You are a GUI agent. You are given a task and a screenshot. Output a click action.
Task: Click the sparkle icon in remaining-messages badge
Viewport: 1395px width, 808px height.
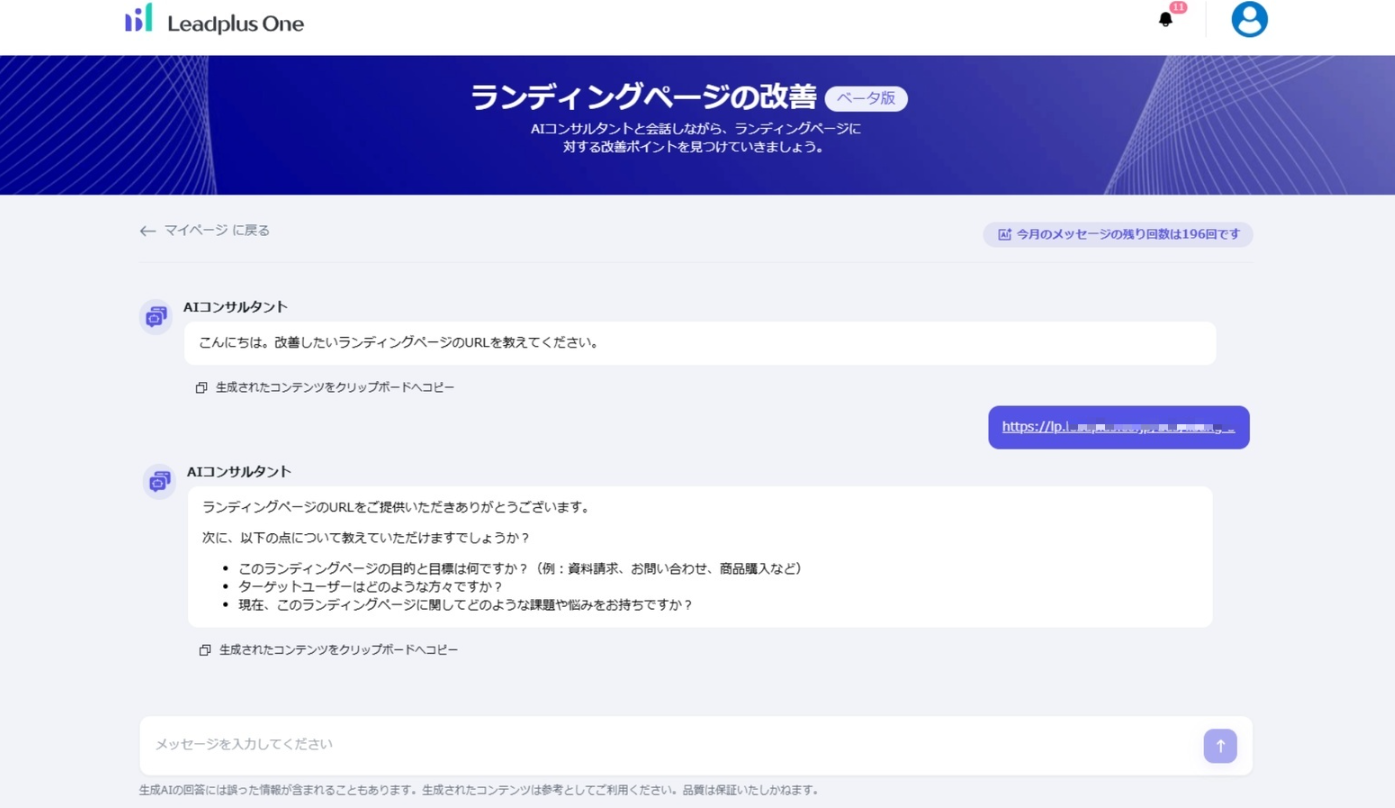[x=1004, y=235]
